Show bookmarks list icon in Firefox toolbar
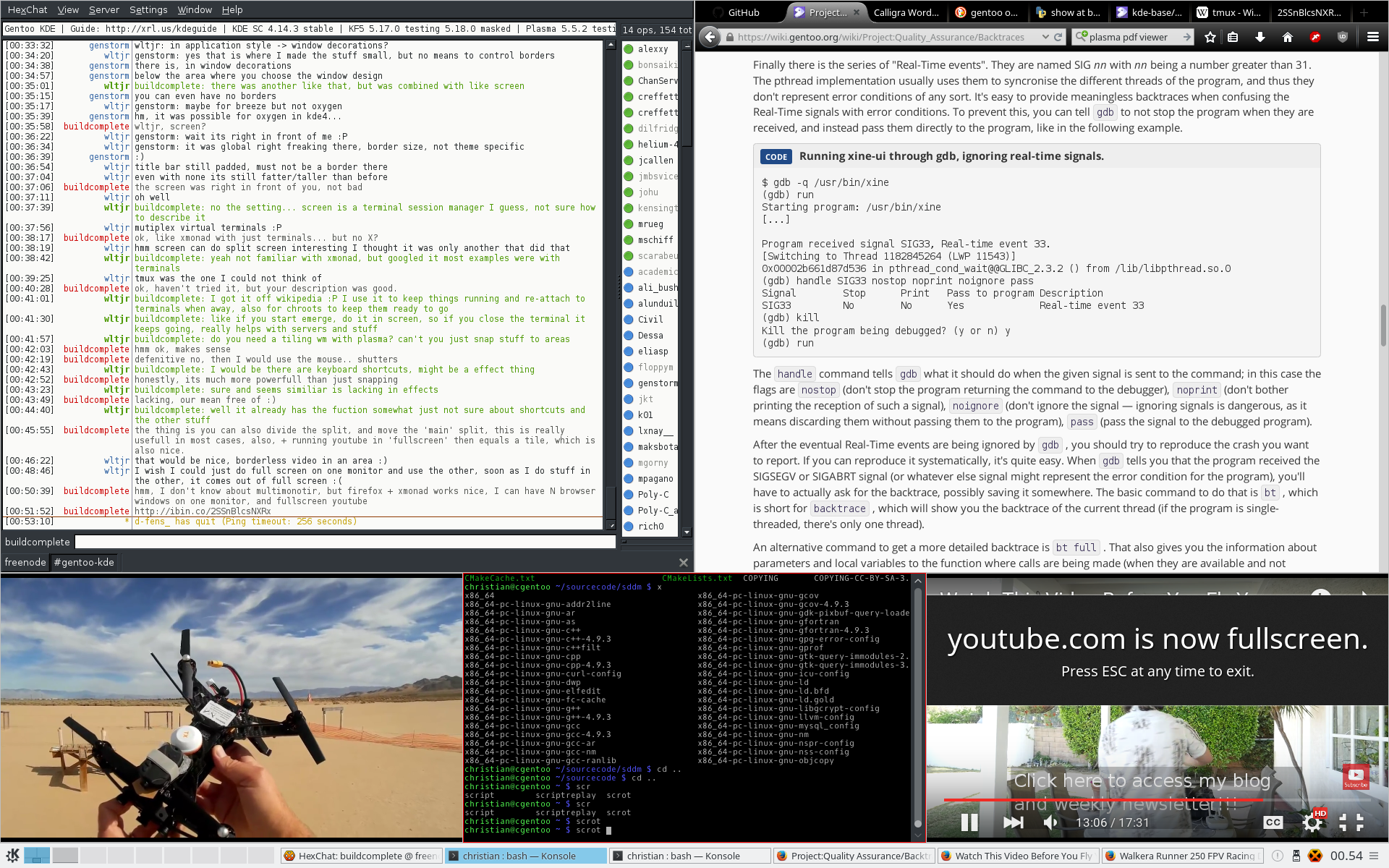 coord(1233,37)
